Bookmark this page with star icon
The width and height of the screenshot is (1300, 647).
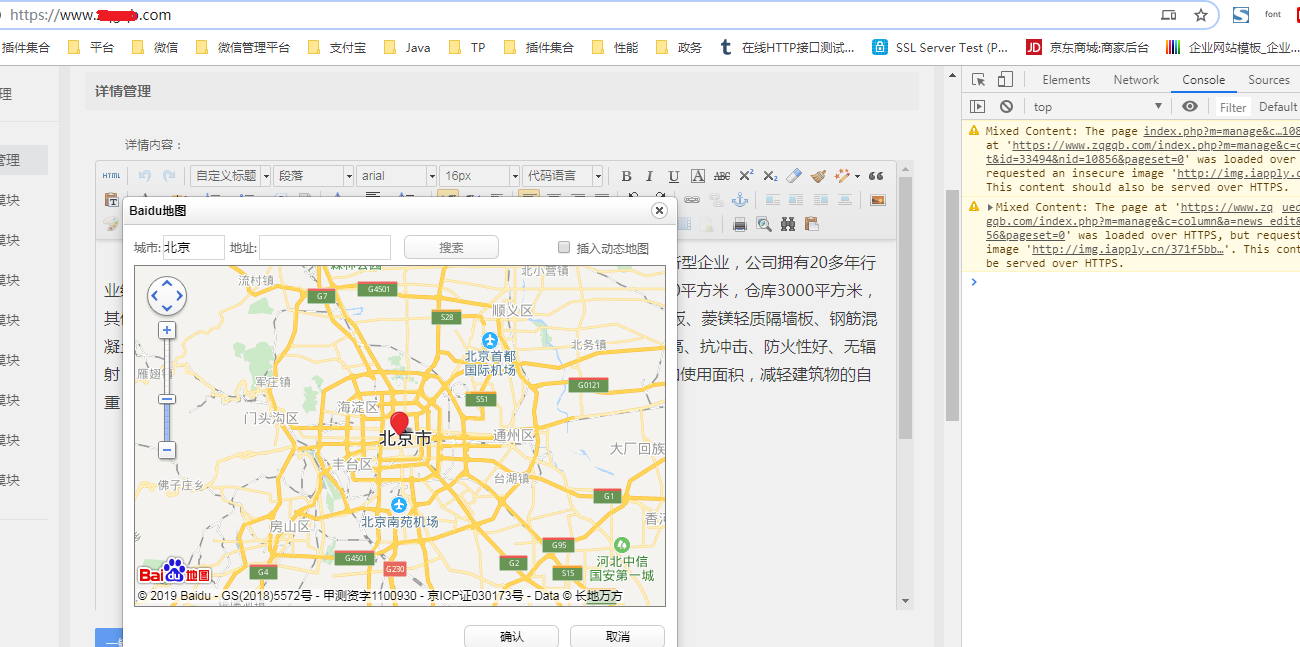tap(1200, 15)
